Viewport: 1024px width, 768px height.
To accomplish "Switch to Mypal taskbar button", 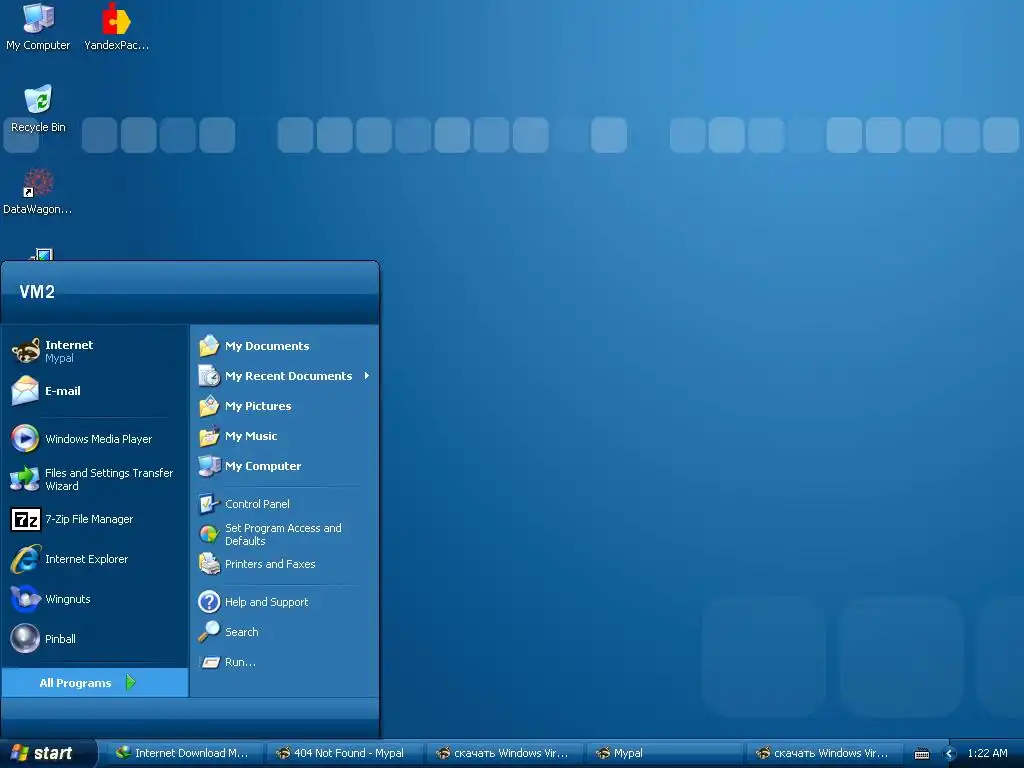I will [x=666, y=753].
